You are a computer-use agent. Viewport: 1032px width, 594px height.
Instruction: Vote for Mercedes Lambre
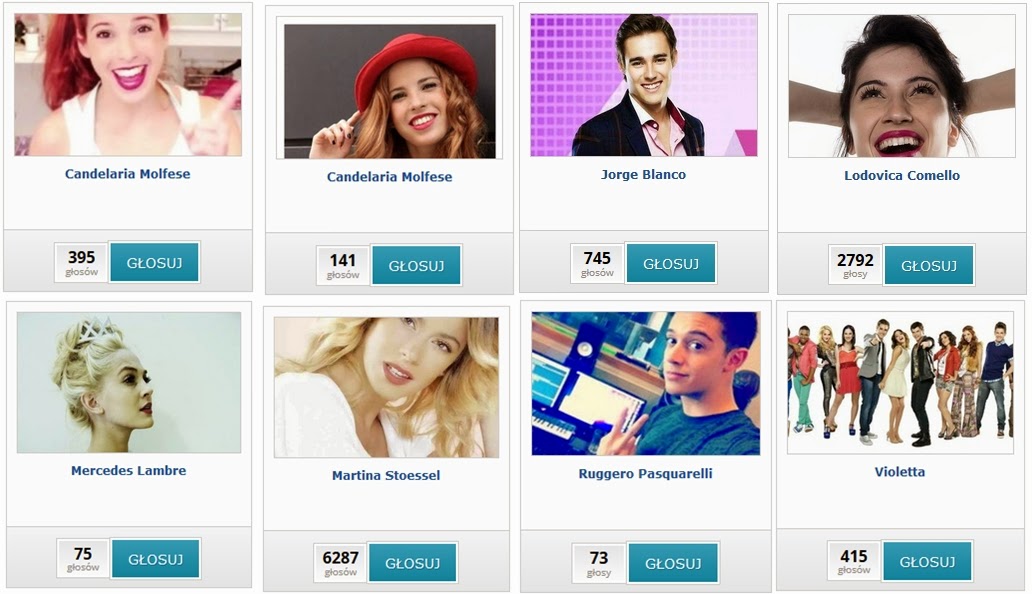[155, 559]
